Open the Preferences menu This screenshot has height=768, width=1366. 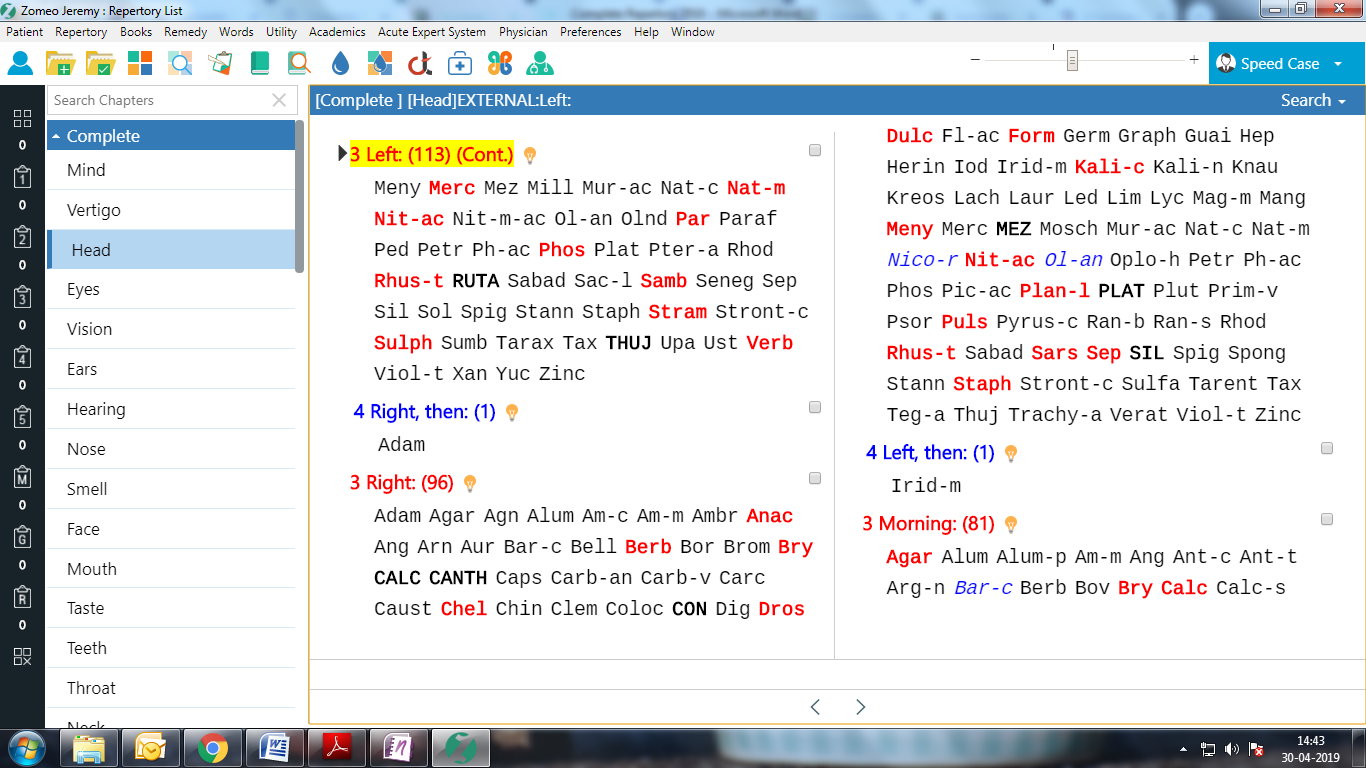tap(591, 32)
